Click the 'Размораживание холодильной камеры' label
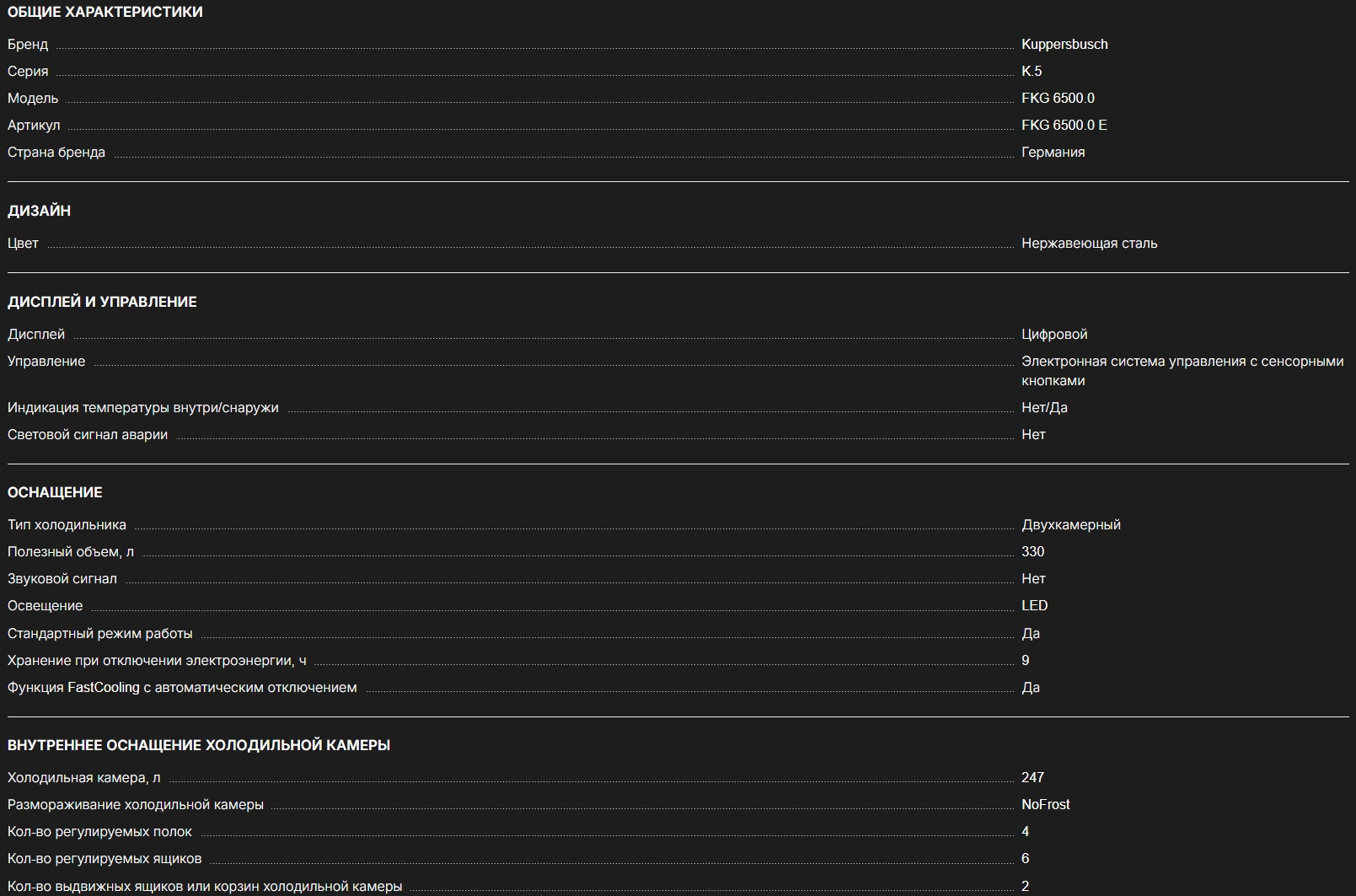The height and width of the screenshot is (896, 1356). pyautogui.click(x=136, y=804)
